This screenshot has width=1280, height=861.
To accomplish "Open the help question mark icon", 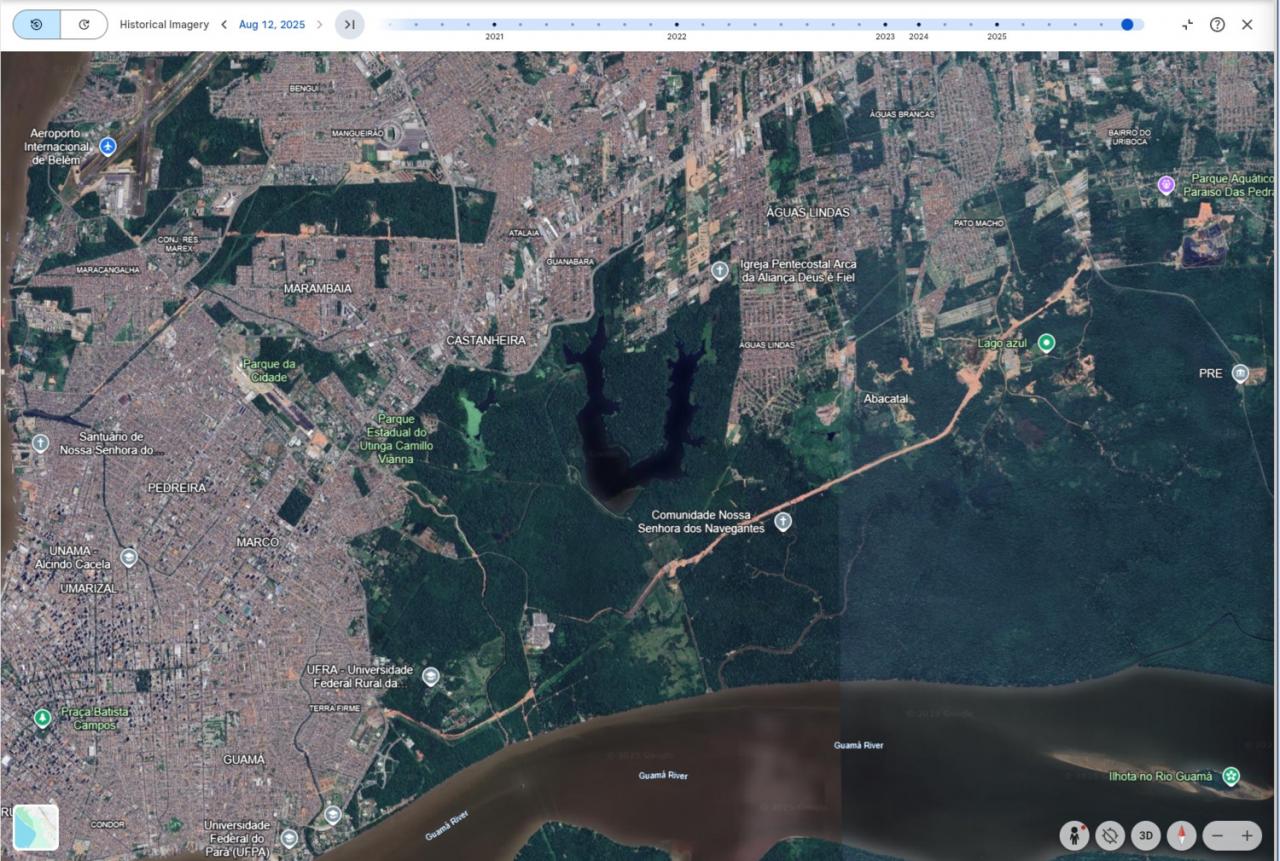I will [1217, 24].
